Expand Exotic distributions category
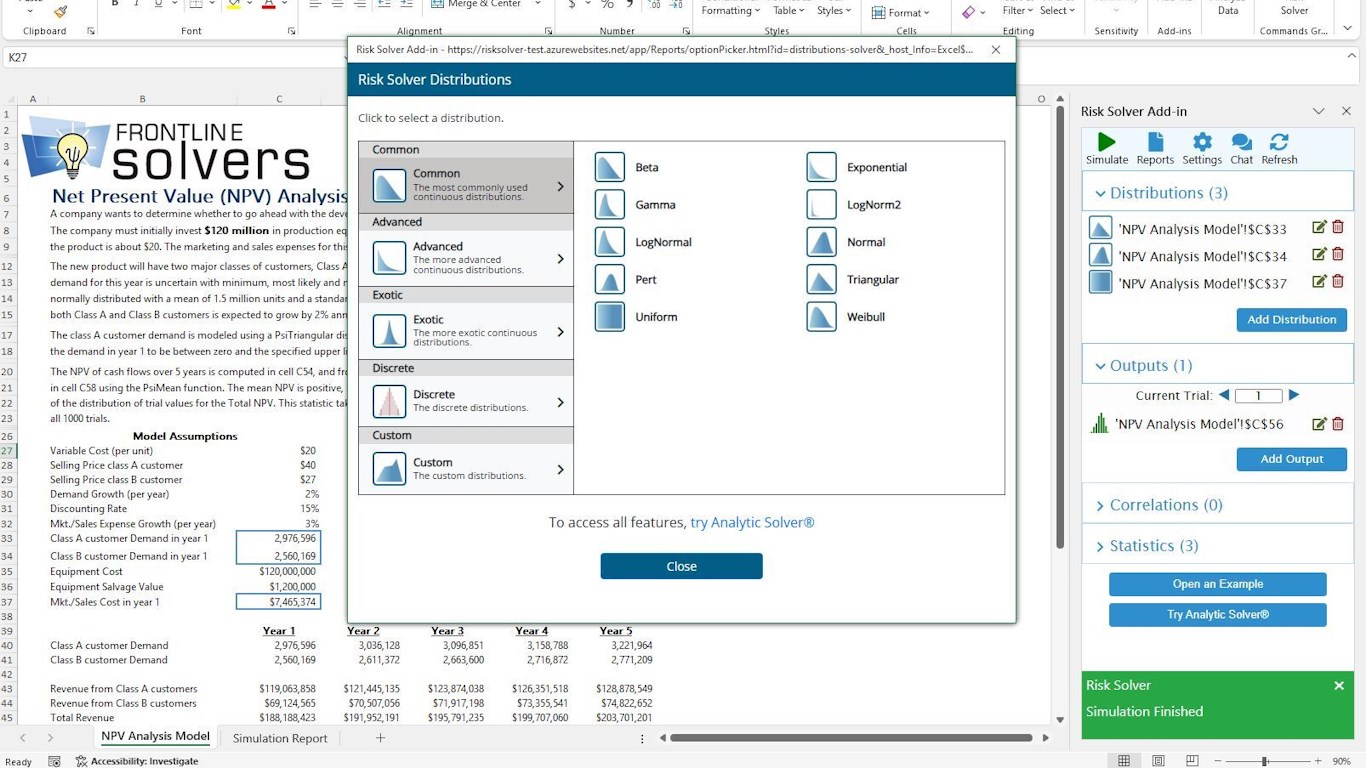The width and height of the screenshot is (1366, 768). [x=466, y=331]
